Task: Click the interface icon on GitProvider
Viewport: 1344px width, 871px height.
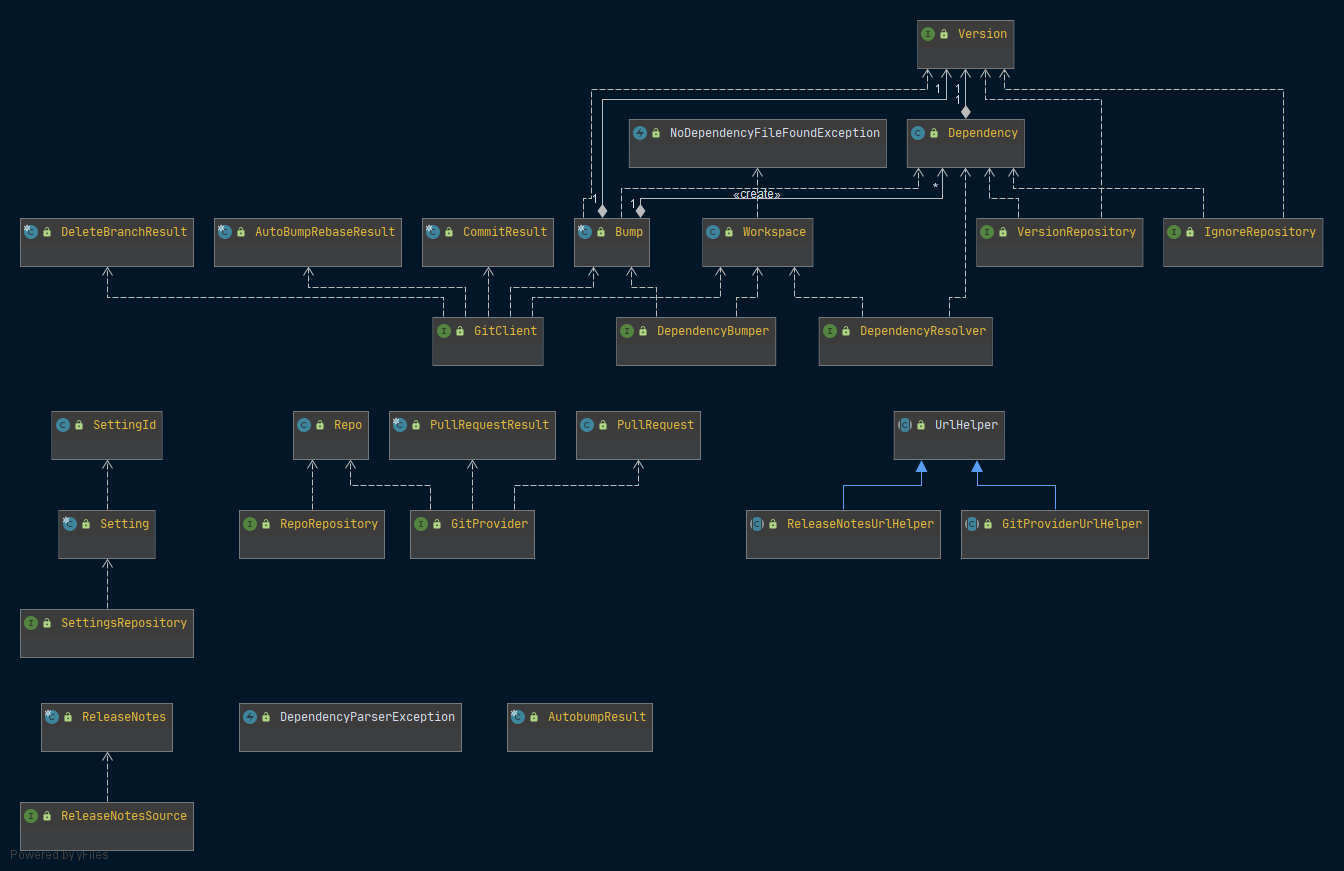Action: point(421,524)
